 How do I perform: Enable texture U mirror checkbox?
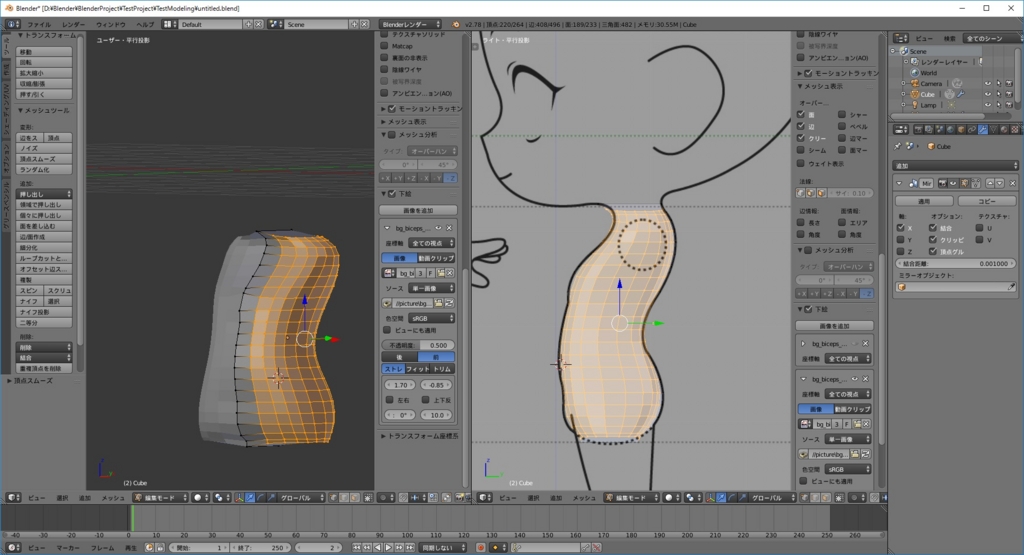(x=979, y=228)
